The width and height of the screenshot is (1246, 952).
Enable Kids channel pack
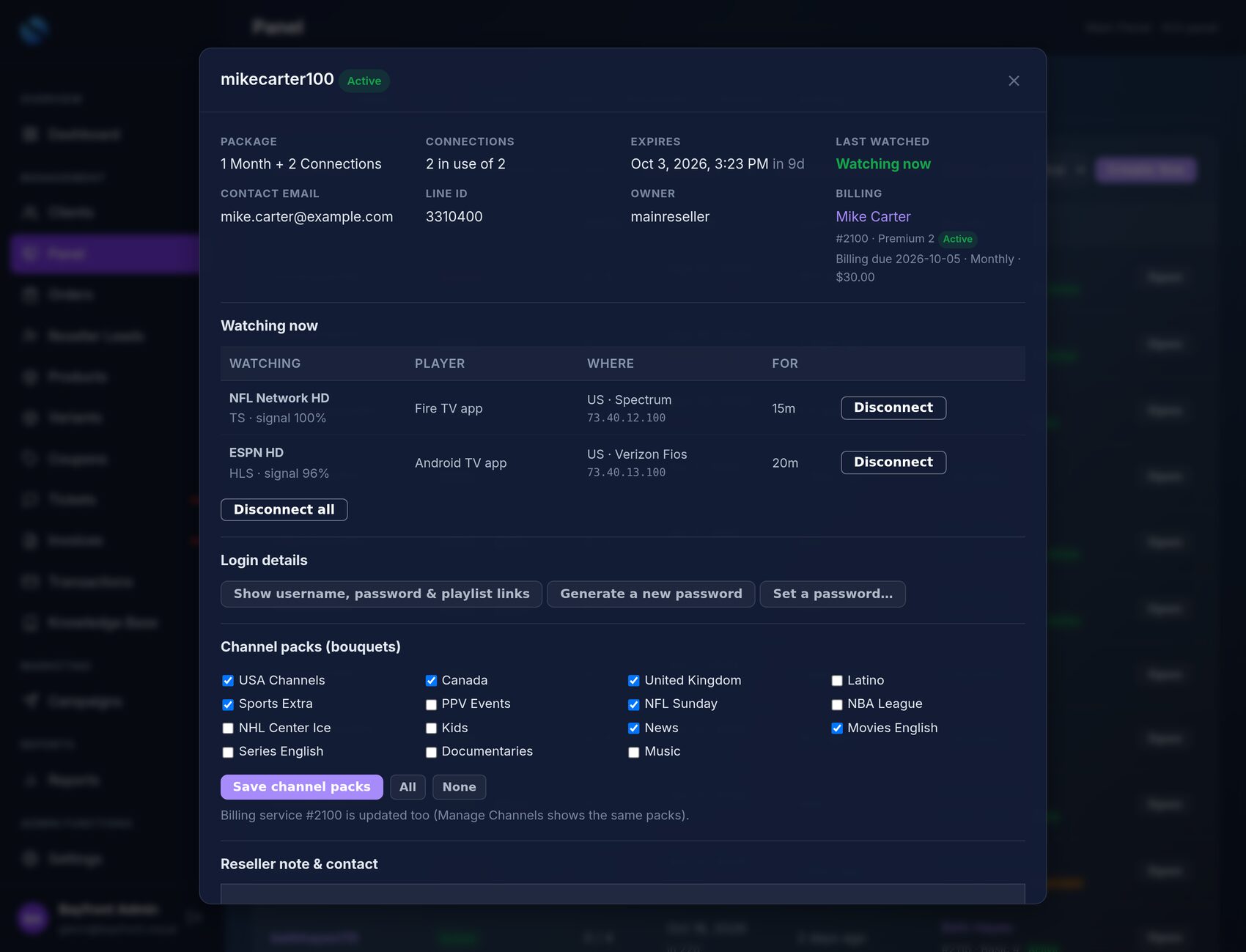431,728
